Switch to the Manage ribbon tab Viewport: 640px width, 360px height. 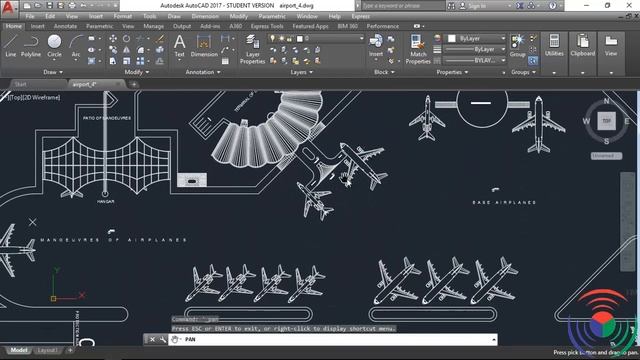coord(153,26)
